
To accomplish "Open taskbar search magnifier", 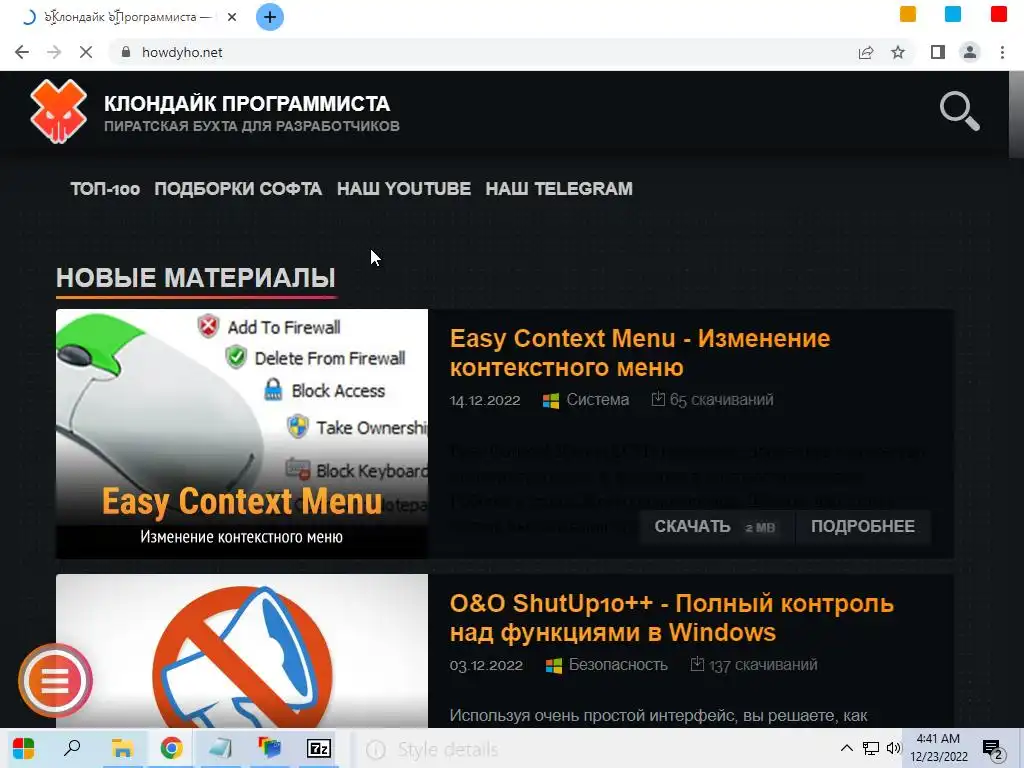I will pyautogui.click(x=72, y=748).
